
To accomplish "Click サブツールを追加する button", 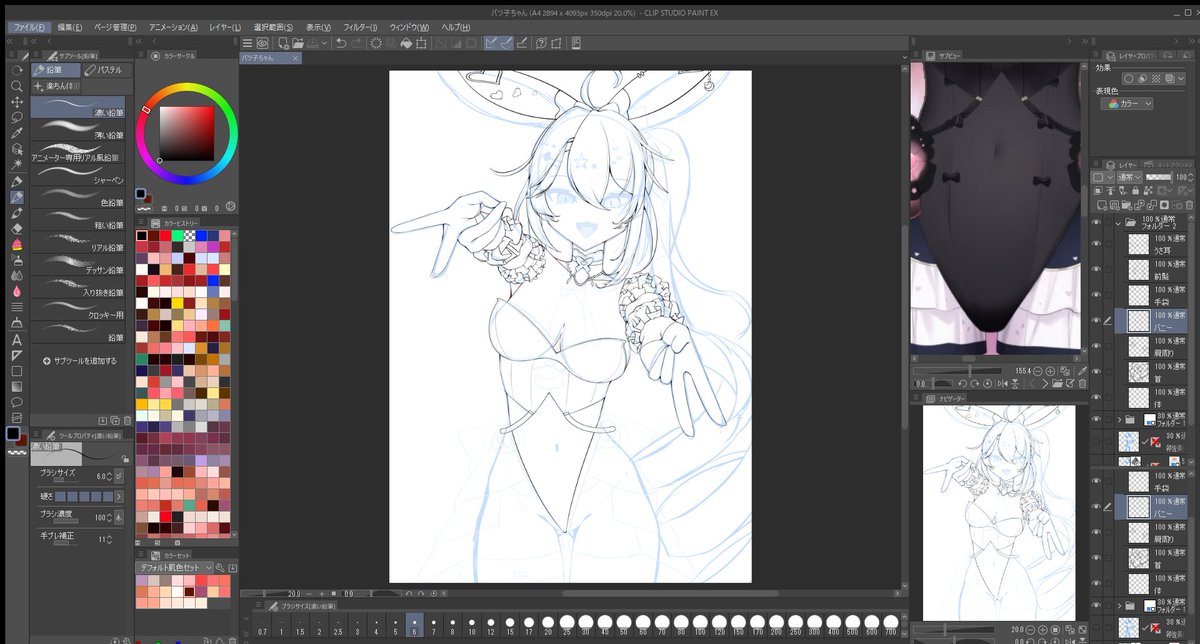I will tap(81, 360).
